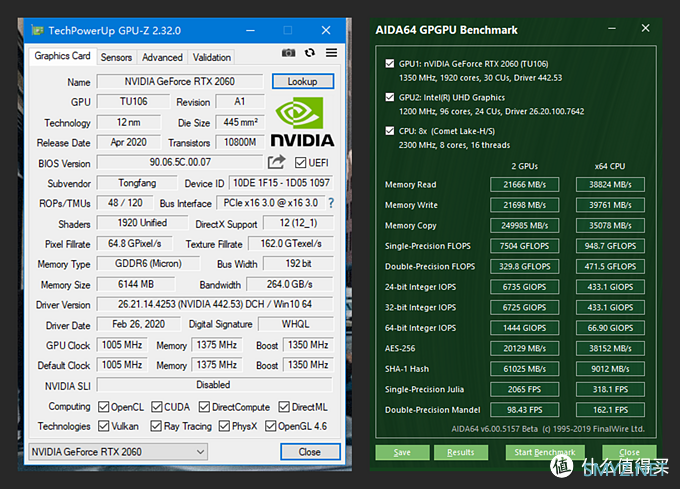Click the Memory Type GDDR6 (Micron) field
This screenshot has height=489, width=680.
tap(148, 264)
